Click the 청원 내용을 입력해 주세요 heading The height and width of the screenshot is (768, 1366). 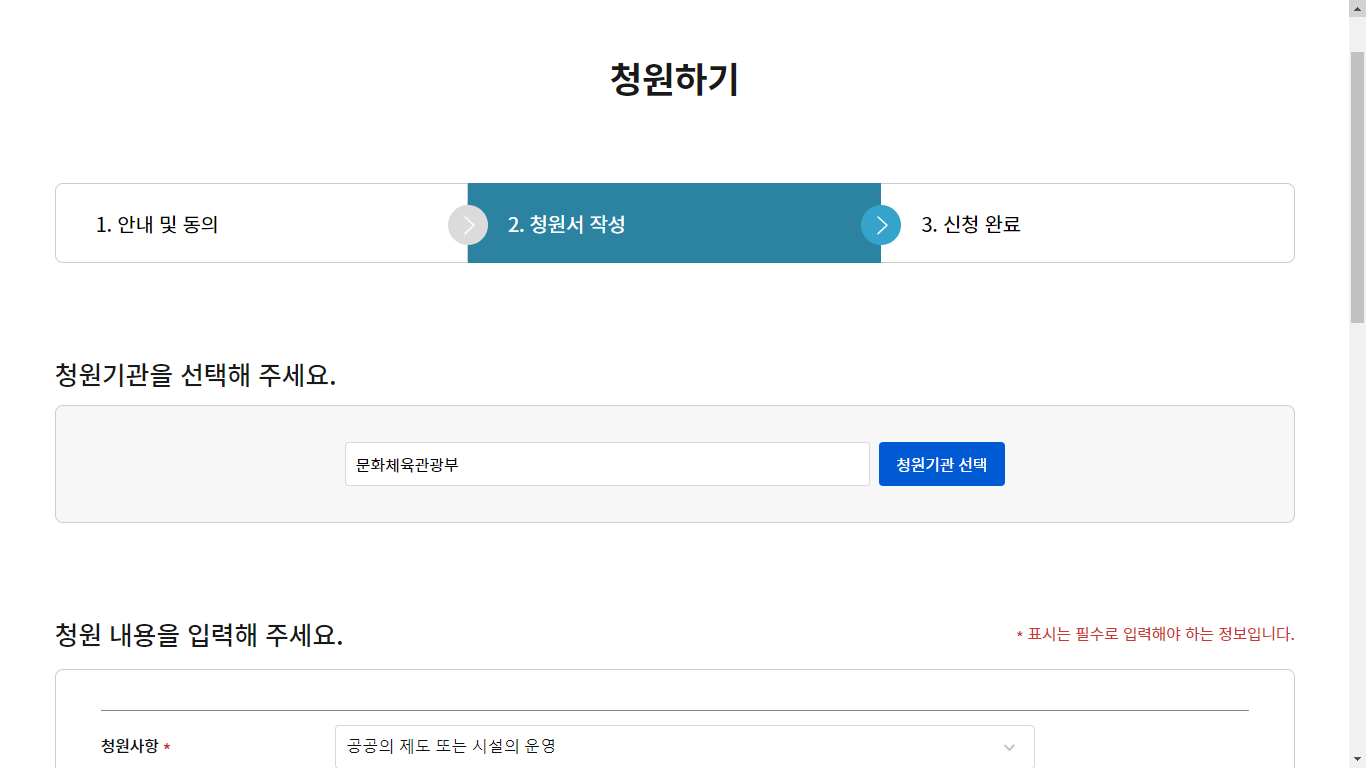[199, 634]
